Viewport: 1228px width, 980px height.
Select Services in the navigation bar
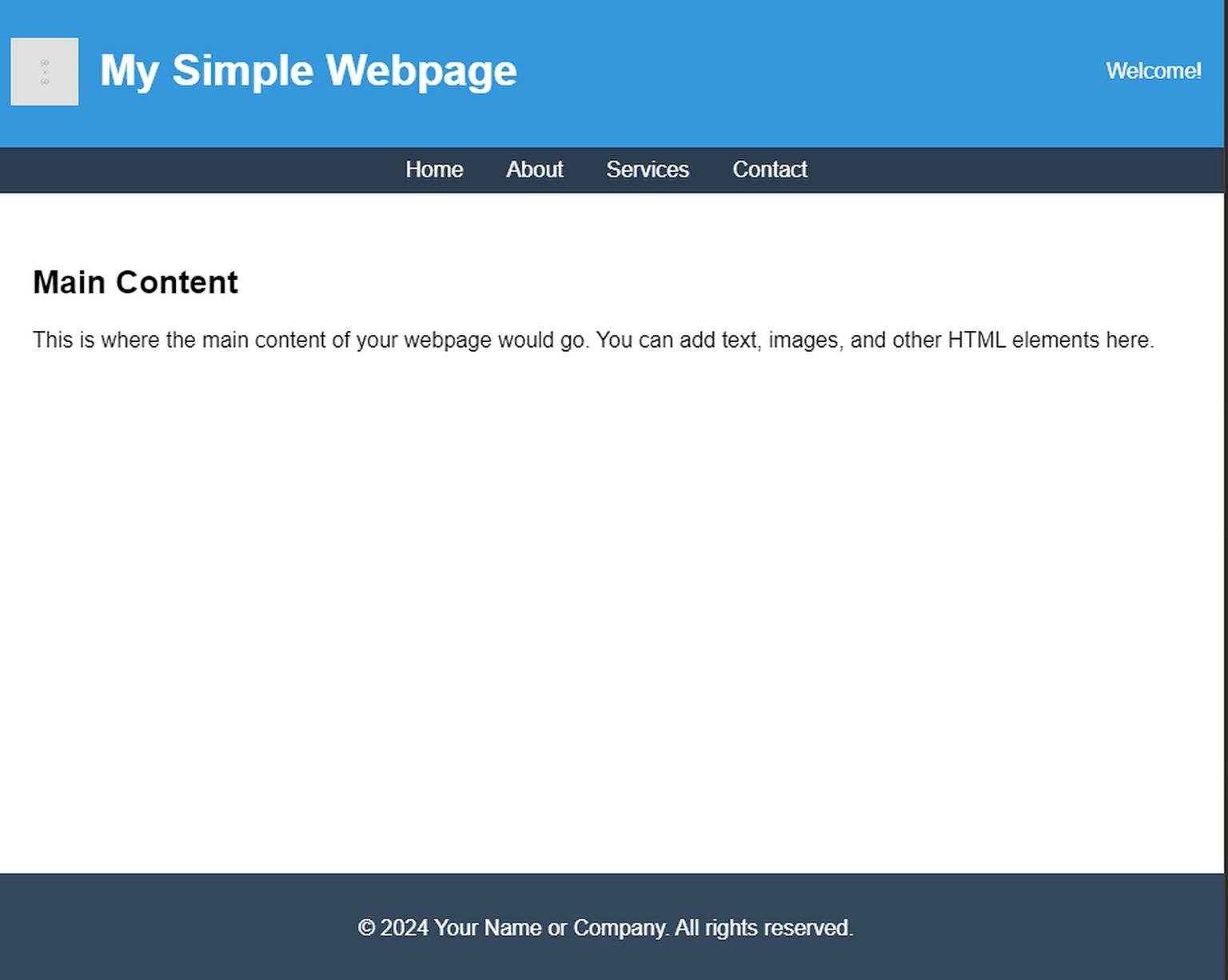point(647,169)
